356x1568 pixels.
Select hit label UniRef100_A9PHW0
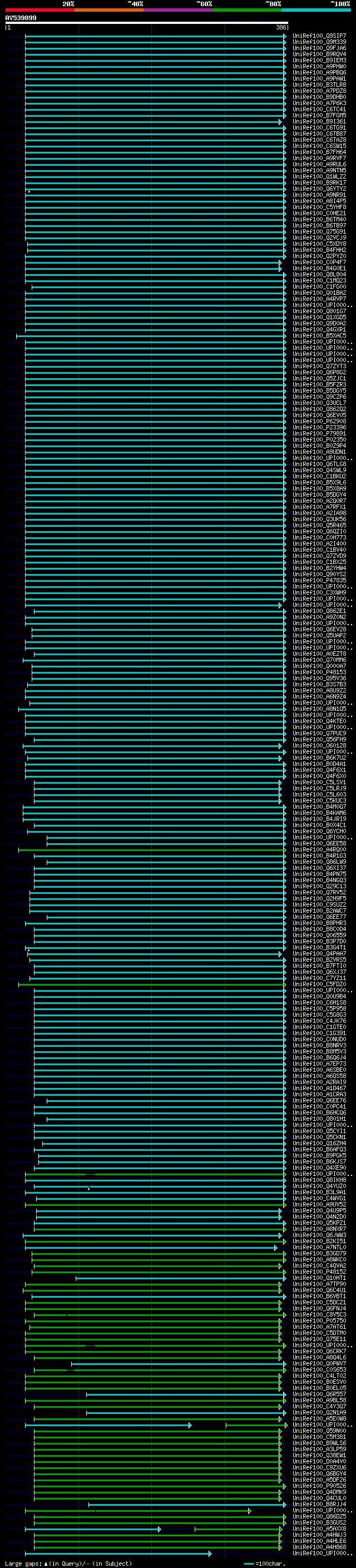click(x=319, y=66)
